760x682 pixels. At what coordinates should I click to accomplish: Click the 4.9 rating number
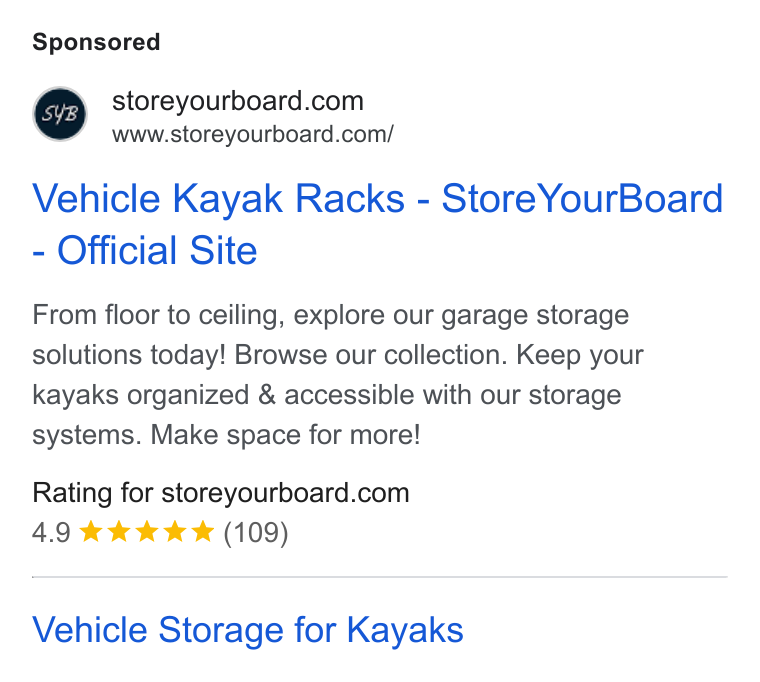pos(51,533)
